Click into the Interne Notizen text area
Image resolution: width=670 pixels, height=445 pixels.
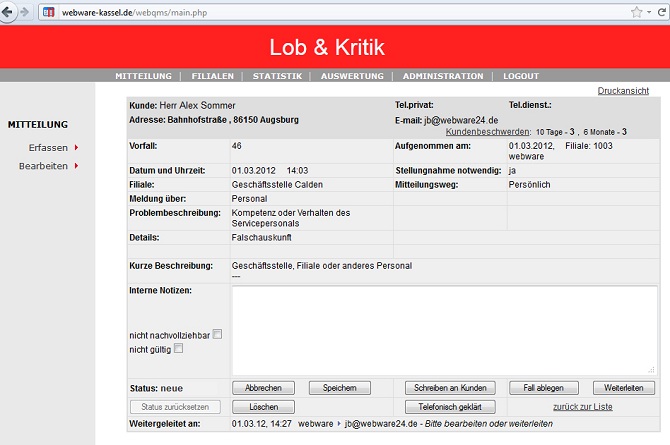[444, 330]
